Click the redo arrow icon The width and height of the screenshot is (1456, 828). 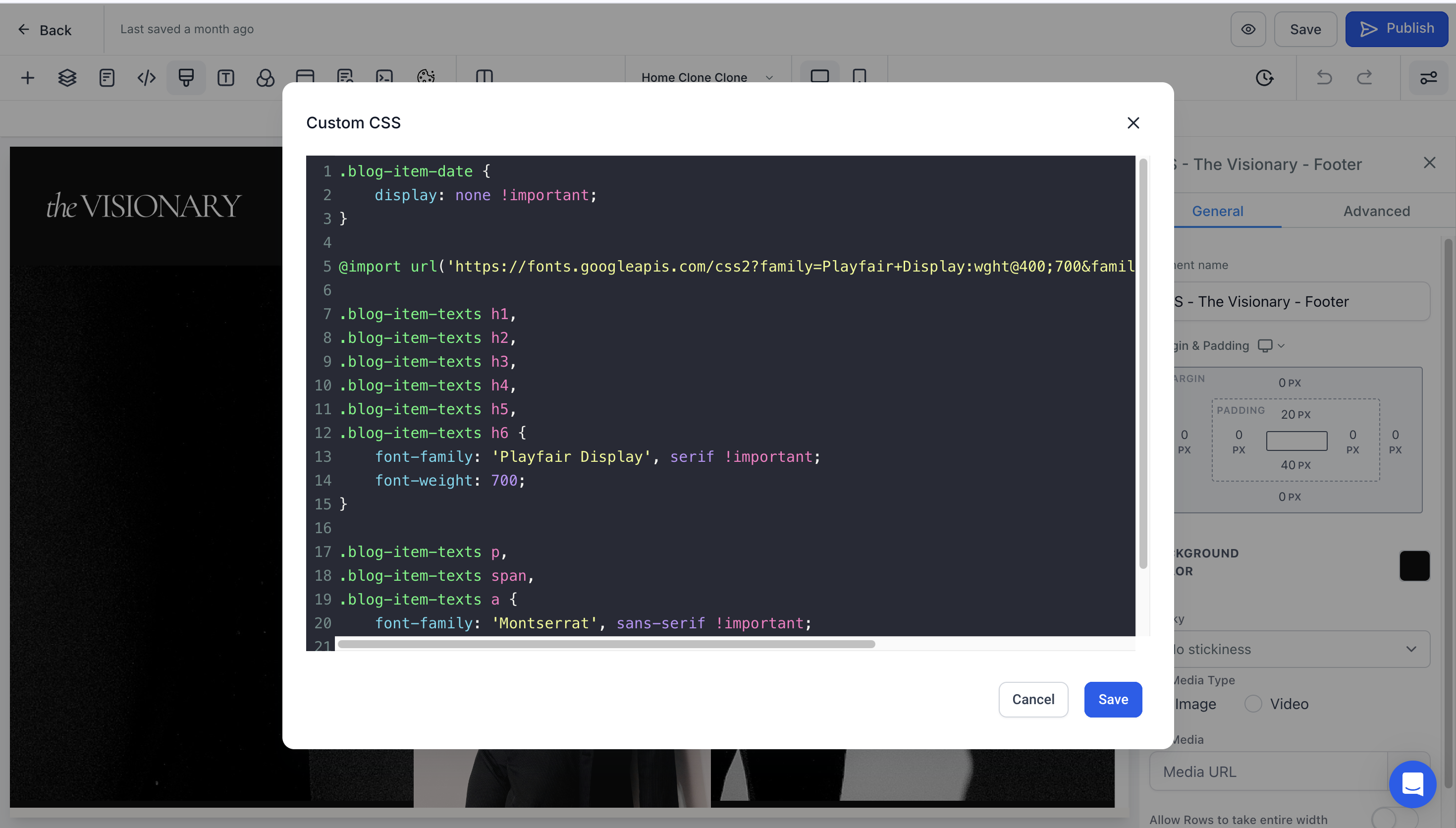click(x=1364, y=78)
